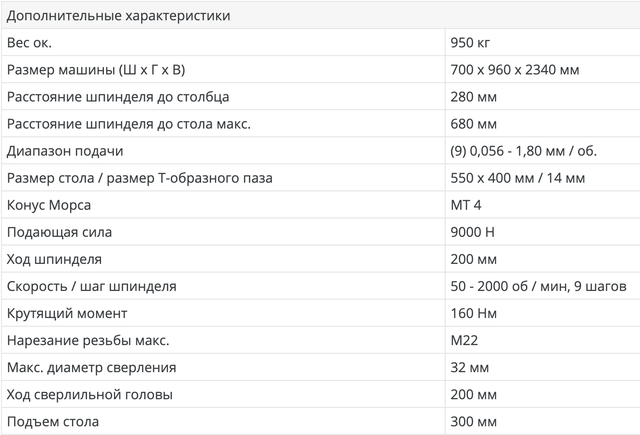Click the '950 кг' weight value
640x435 pixels.
471,43
